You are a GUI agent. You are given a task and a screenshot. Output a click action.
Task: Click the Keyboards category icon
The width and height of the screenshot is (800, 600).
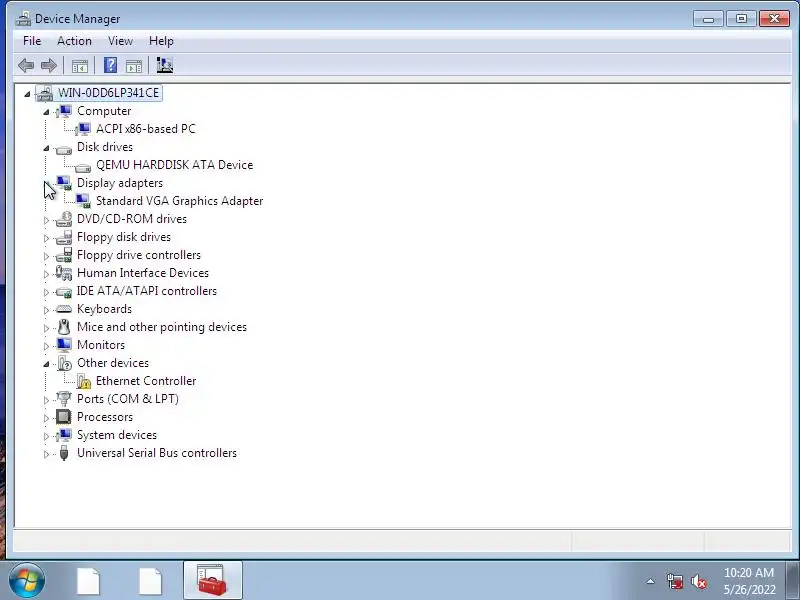(x=64, y=309)
